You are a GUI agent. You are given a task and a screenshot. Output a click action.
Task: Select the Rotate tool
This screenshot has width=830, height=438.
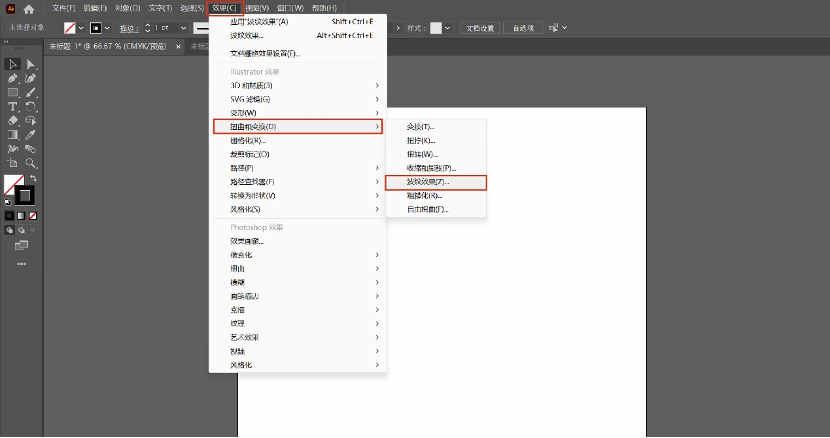pos(31,106)
